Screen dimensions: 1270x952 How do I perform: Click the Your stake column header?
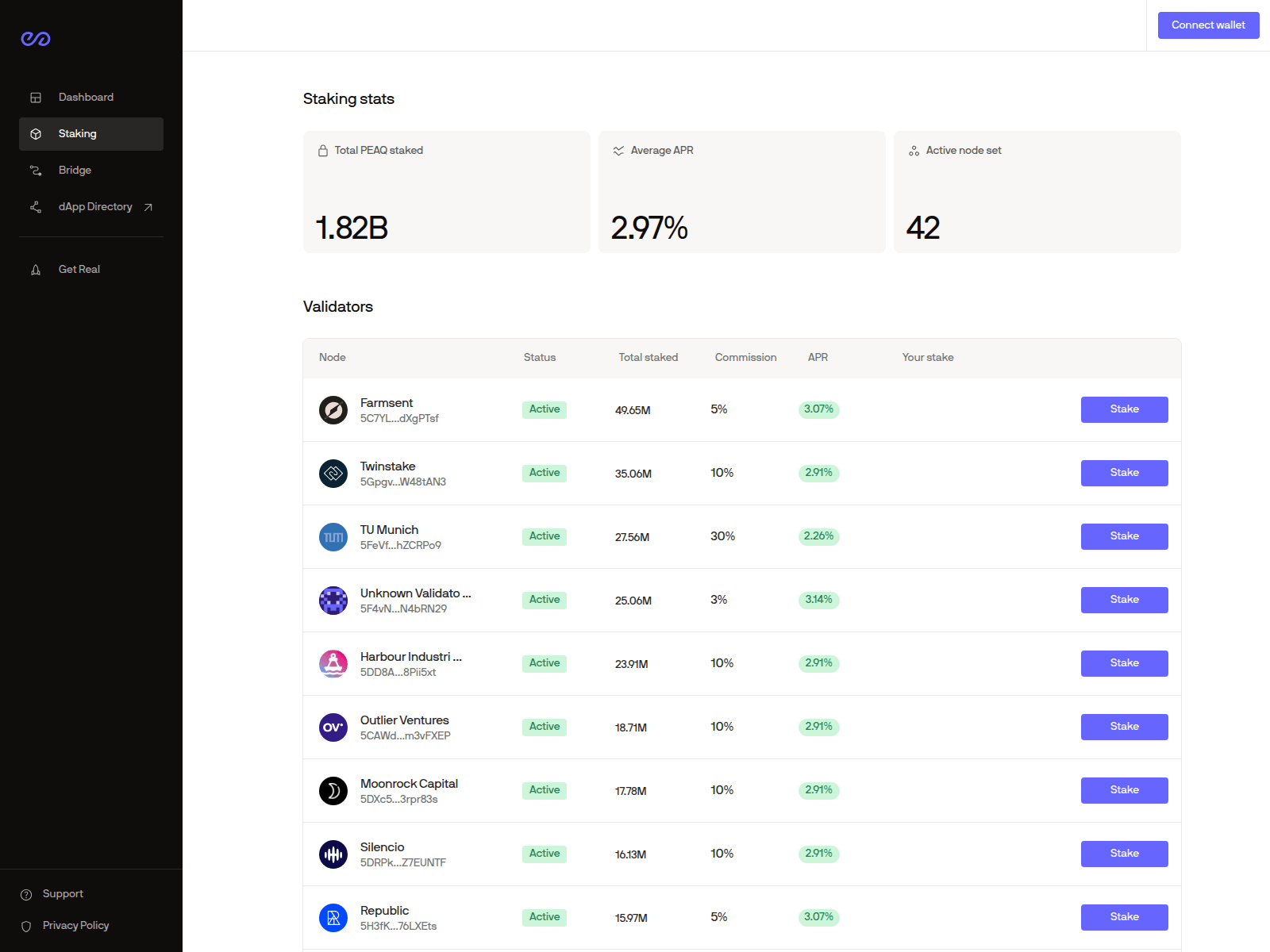[x=928, y=358]
